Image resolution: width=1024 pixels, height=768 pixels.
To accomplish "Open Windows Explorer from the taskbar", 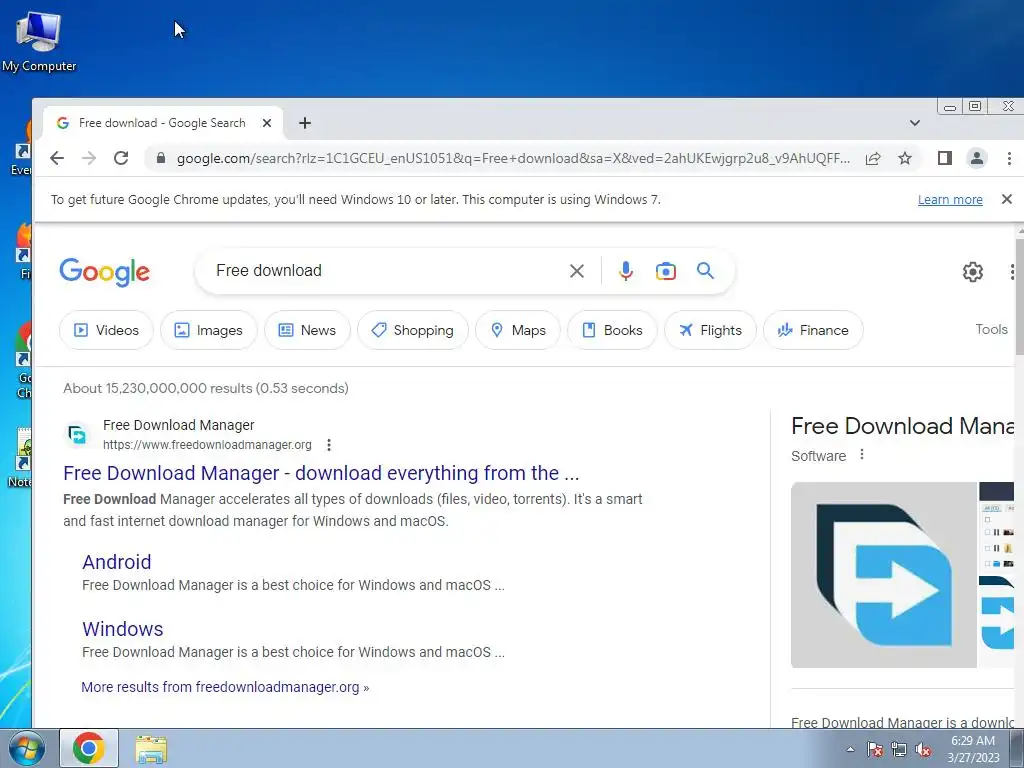I will tap(151, 749).
